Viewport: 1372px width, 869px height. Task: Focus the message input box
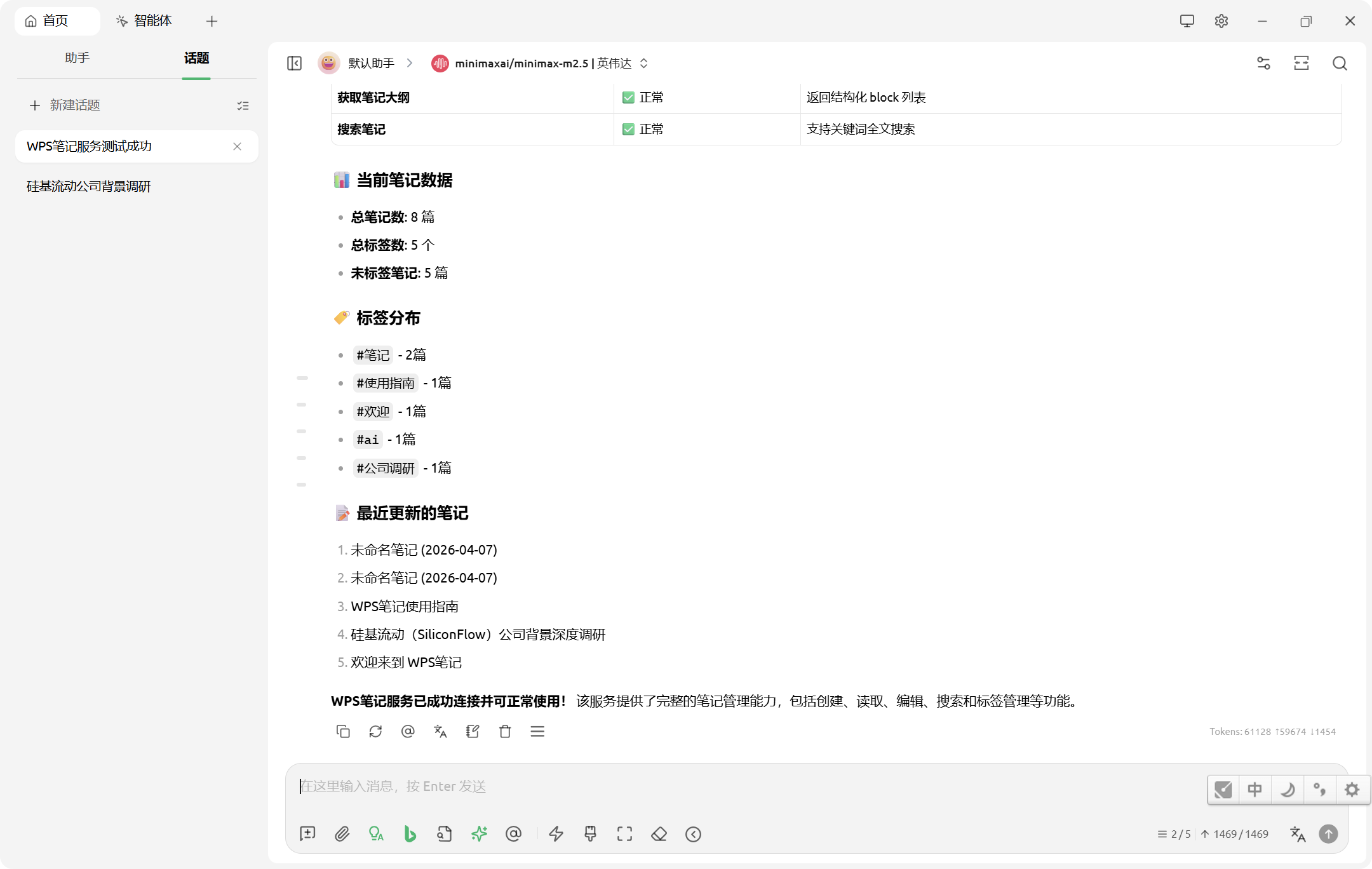750,786
